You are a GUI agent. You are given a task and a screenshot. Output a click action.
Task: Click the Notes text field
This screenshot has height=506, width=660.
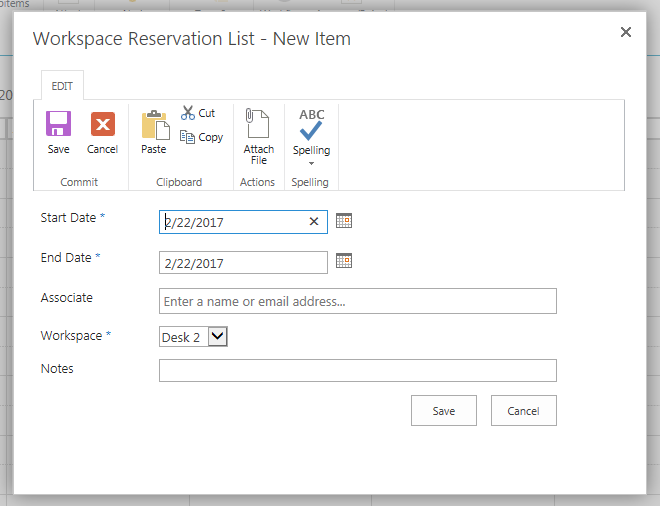pos(358,370)
